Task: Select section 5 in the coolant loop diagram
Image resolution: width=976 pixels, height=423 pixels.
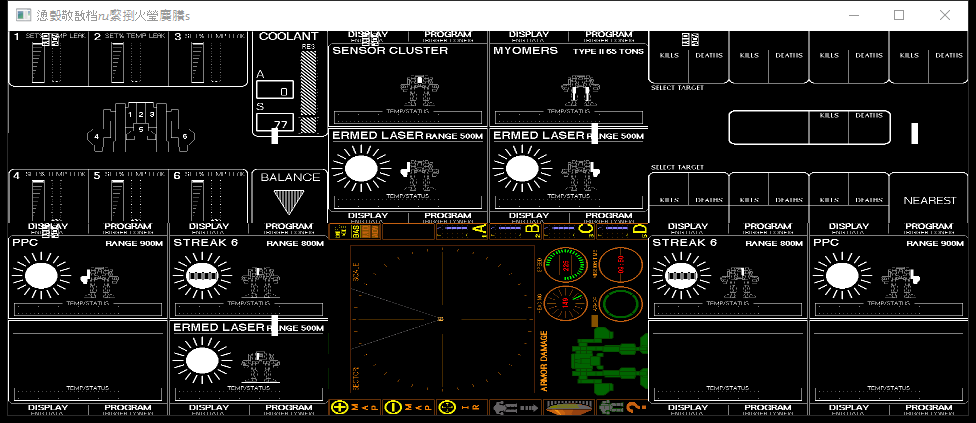Action: [141, 129]
